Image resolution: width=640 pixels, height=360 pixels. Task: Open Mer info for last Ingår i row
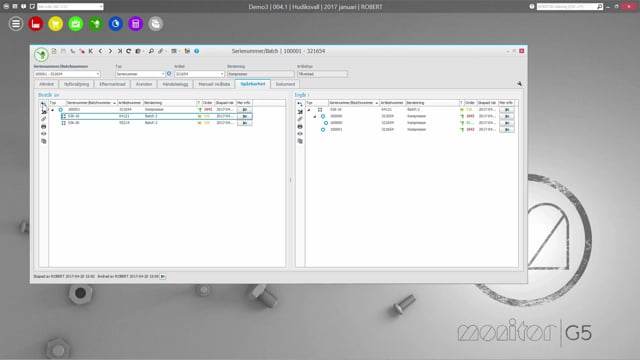[507, 129]
